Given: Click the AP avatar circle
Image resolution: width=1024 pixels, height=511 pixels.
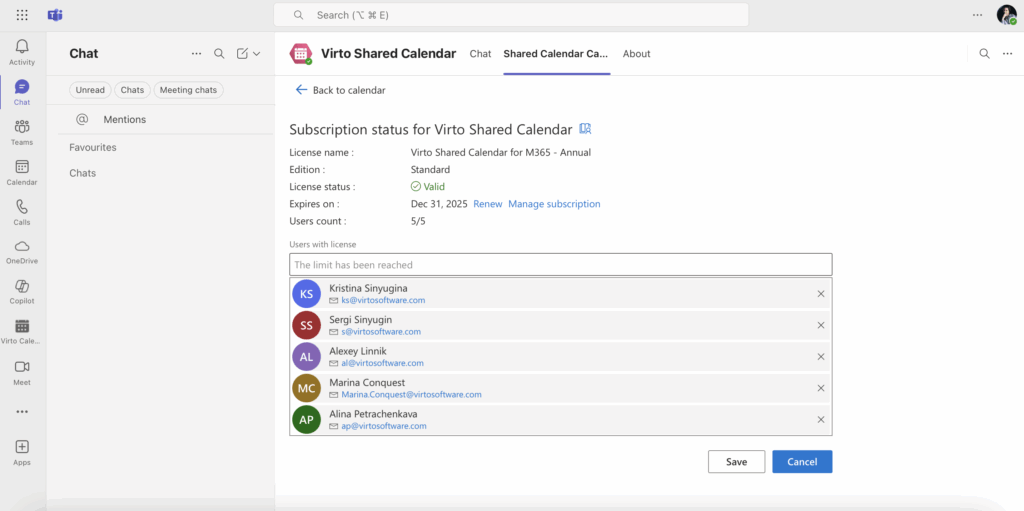Looking at the screenshot, I should point(306,420).
